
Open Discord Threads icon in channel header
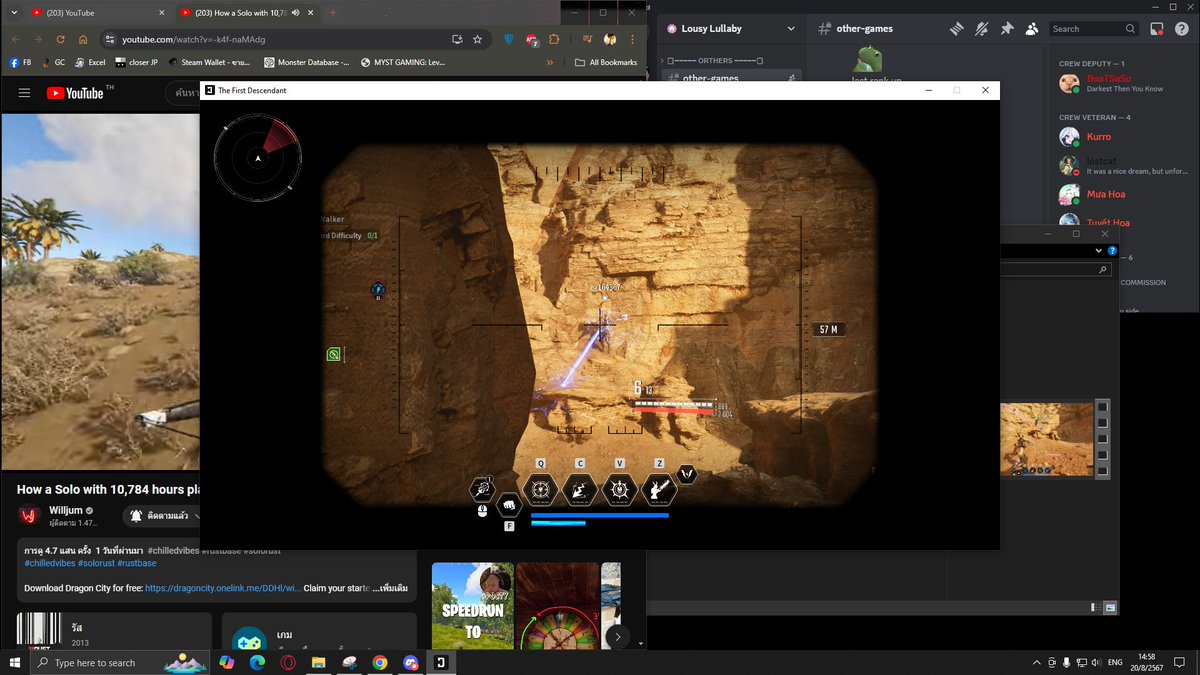point(957,29)
